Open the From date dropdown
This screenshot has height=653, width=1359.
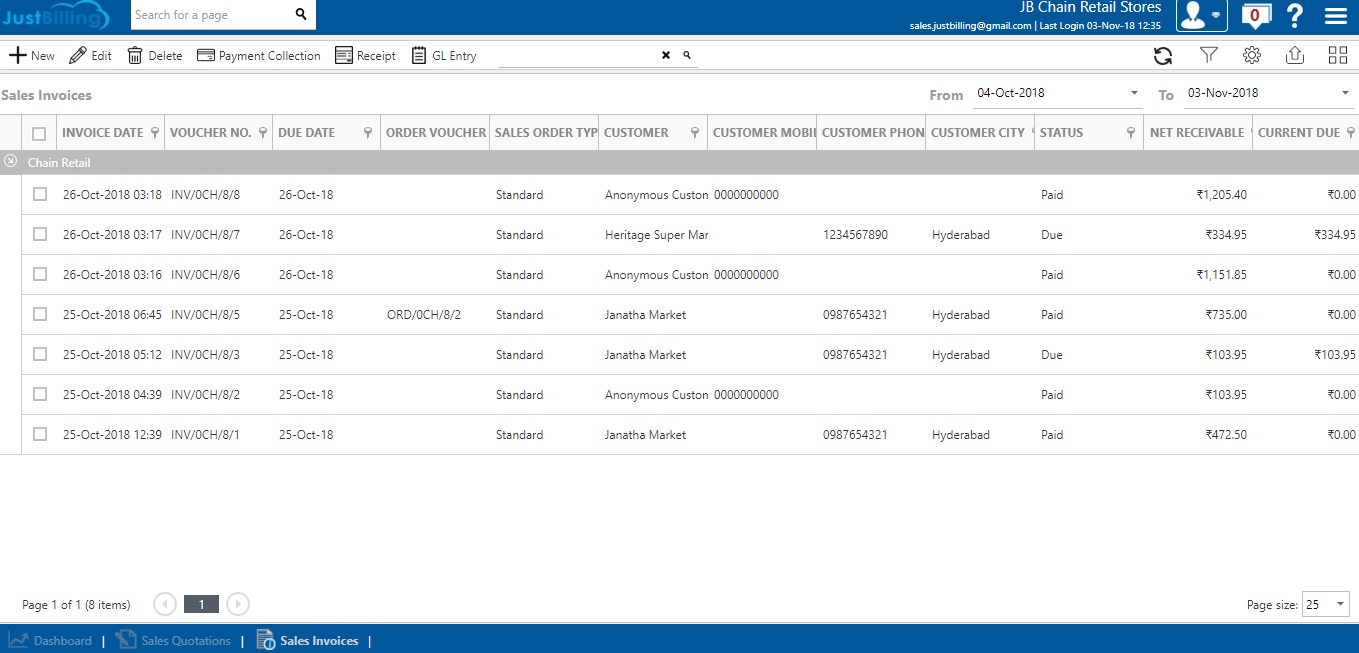tap(1134, 93)
